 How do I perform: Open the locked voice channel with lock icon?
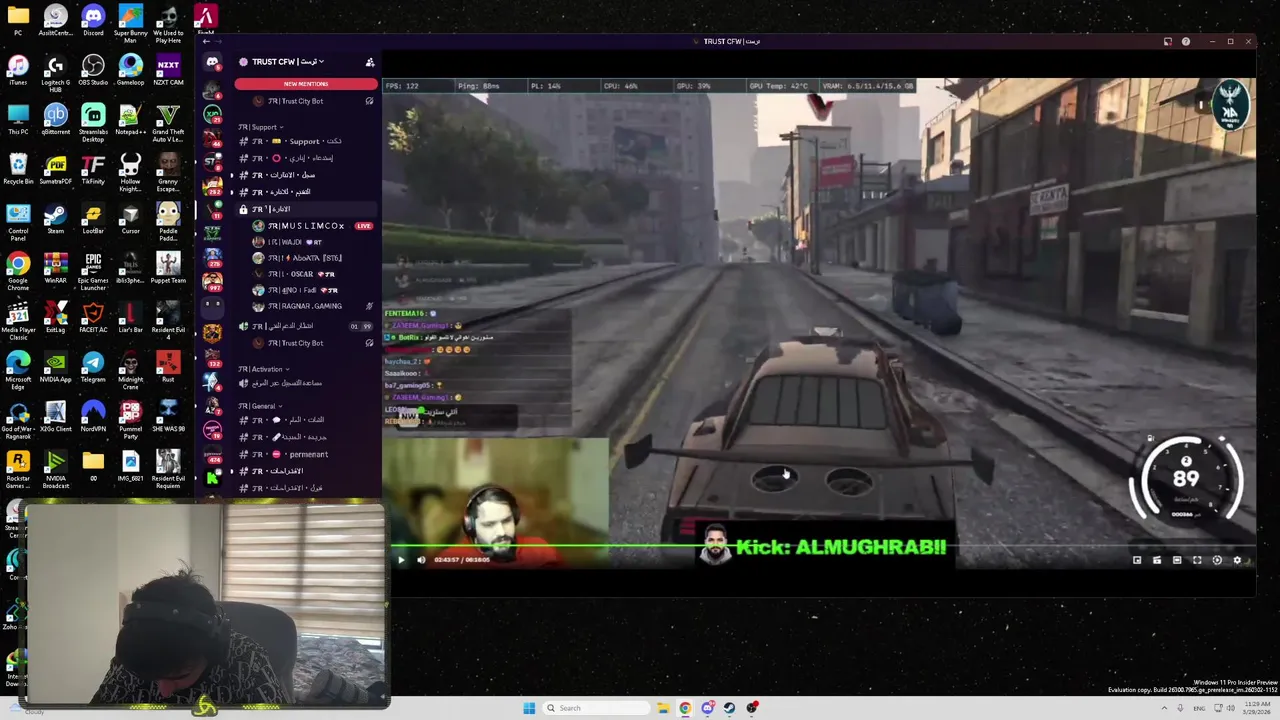305,209
